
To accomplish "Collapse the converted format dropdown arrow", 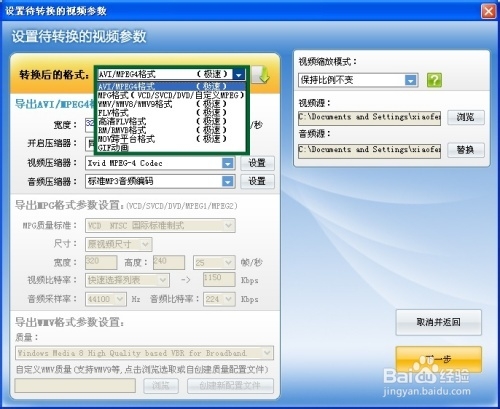I will coord(238,75).
